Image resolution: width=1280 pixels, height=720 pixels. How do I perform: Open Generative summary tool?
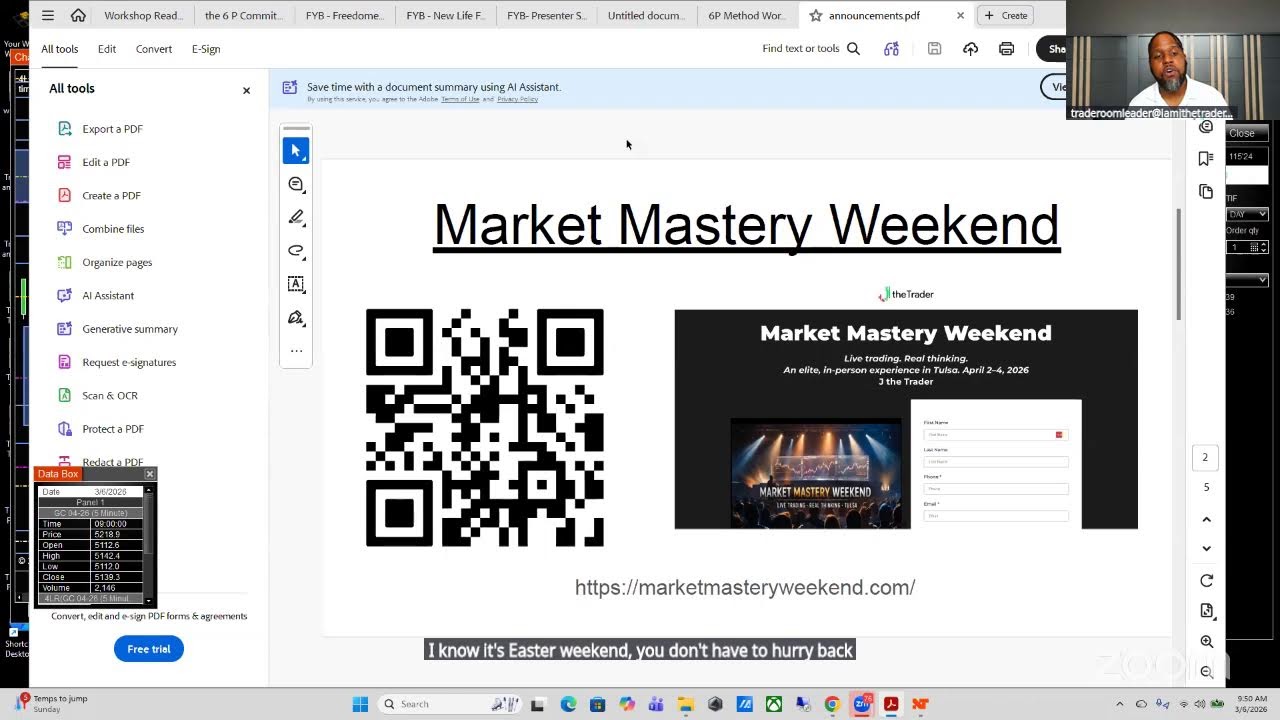tap(130, 329)
